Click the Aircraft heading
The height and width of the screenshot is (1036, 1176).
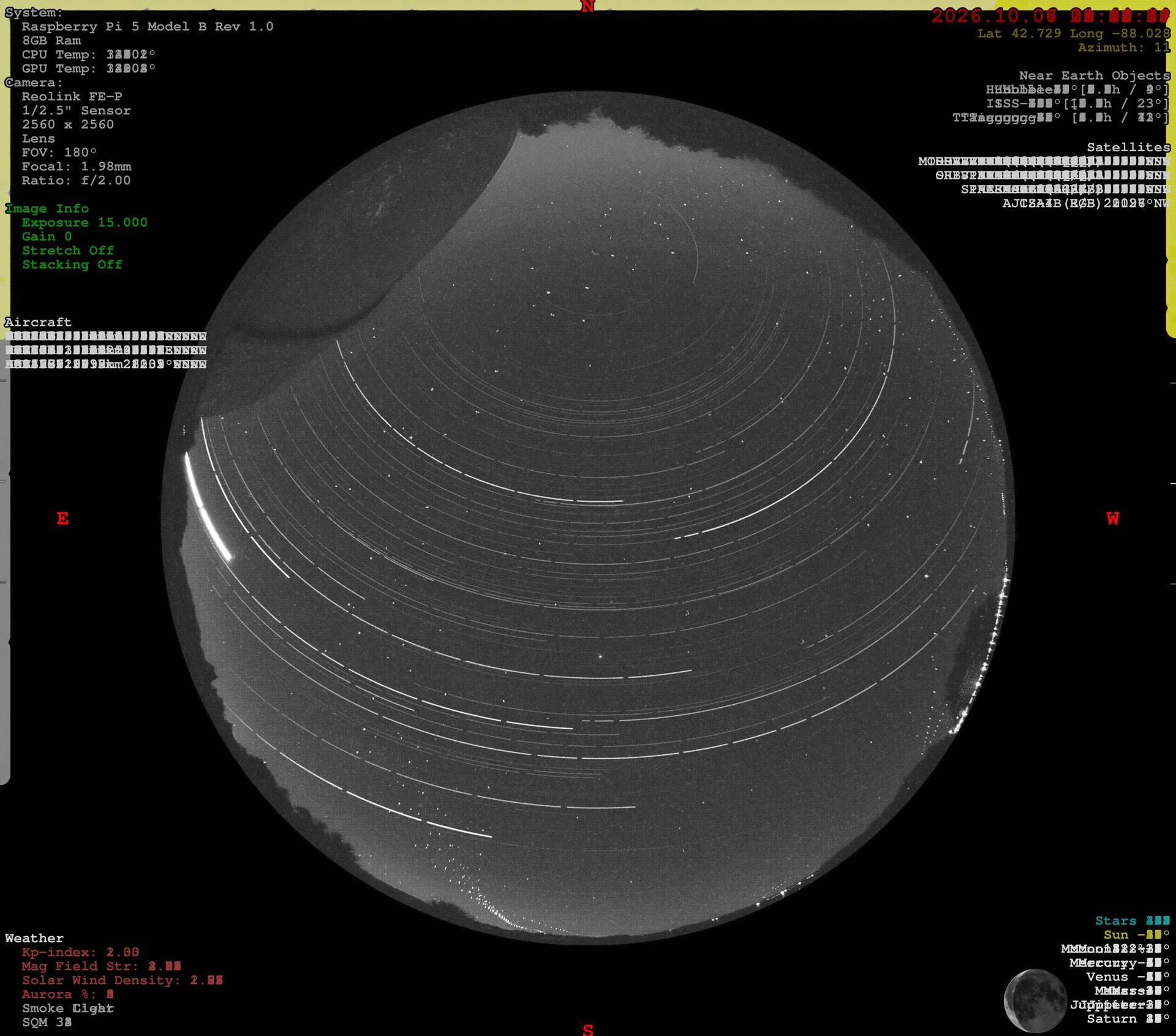(38, 322)
